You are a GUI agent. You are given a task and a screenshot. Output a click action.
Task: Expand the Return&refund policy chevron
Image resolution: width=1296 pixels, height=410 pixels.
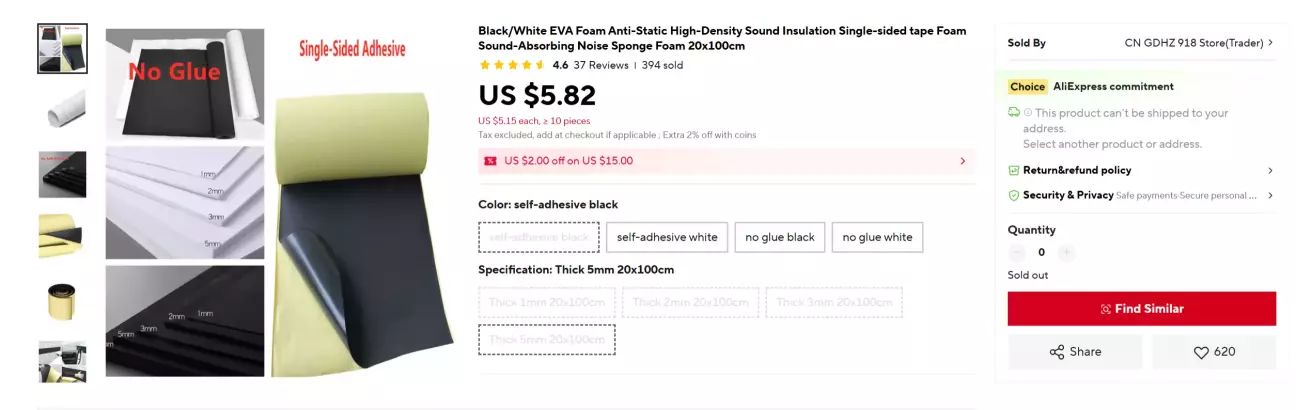1270,171
